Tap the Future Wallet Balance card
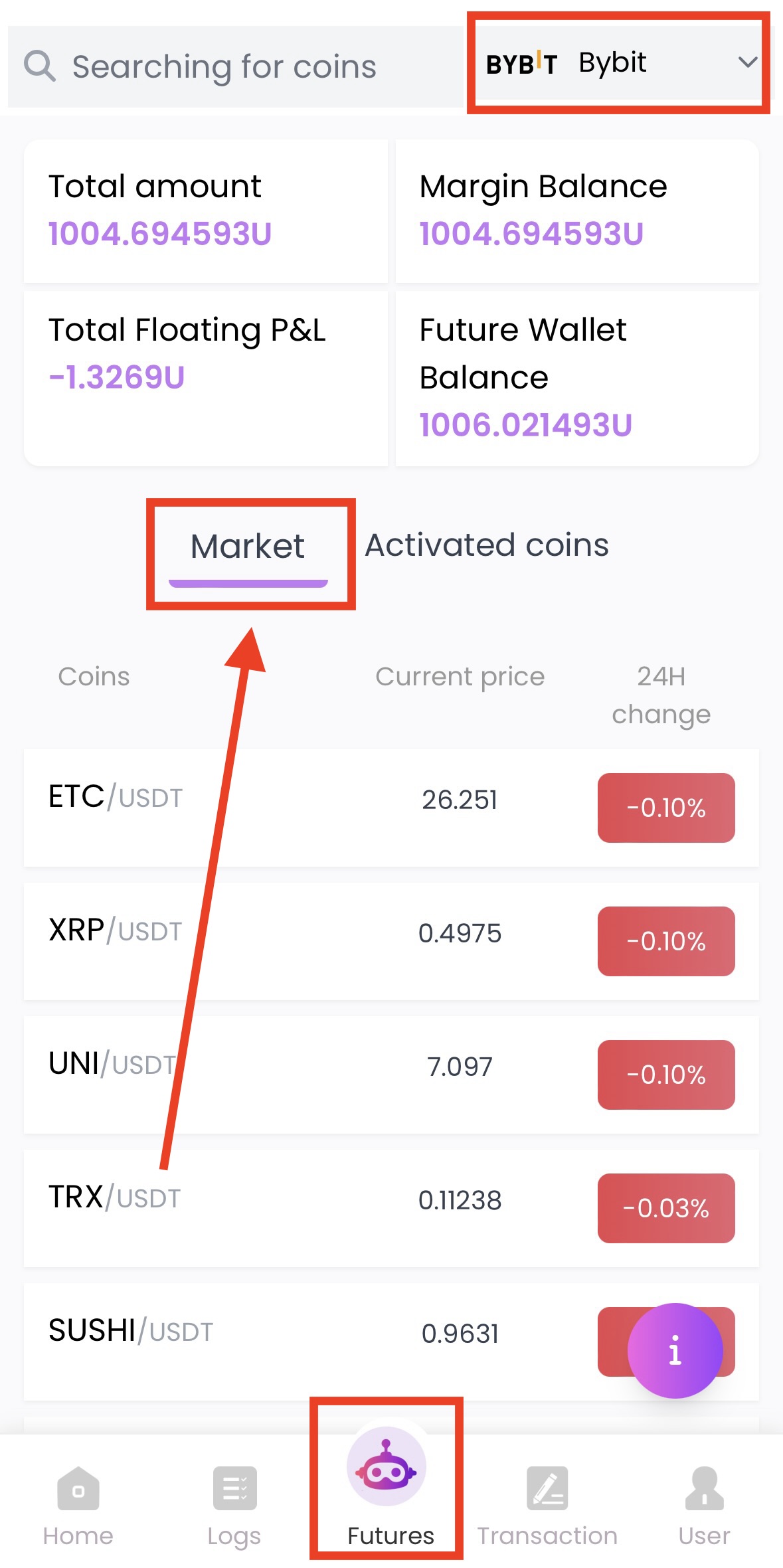The height and width of the screenshot is (1568, 783). click(576, 377)
